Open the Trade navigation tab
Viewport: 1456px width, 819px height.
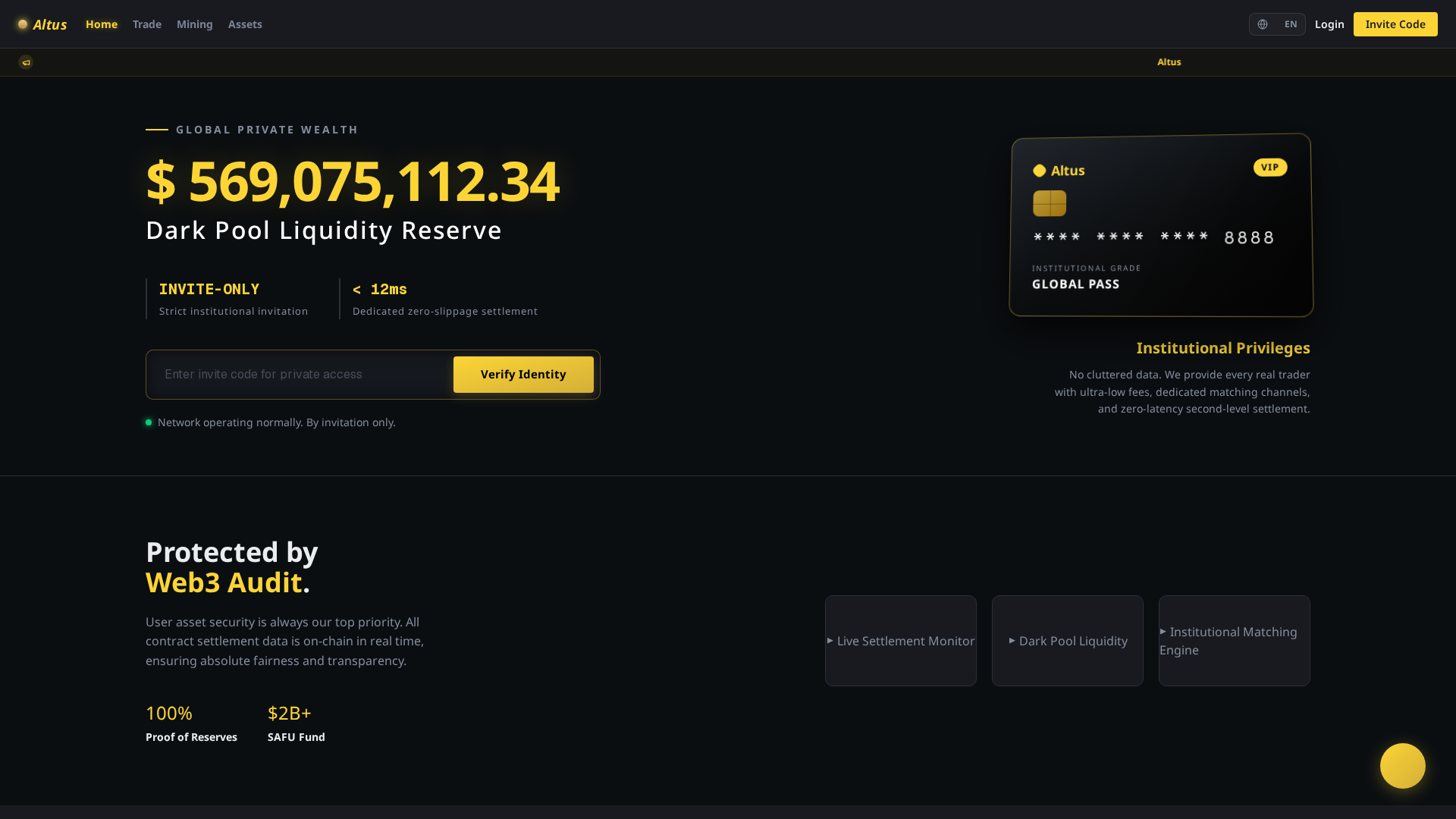147,24
